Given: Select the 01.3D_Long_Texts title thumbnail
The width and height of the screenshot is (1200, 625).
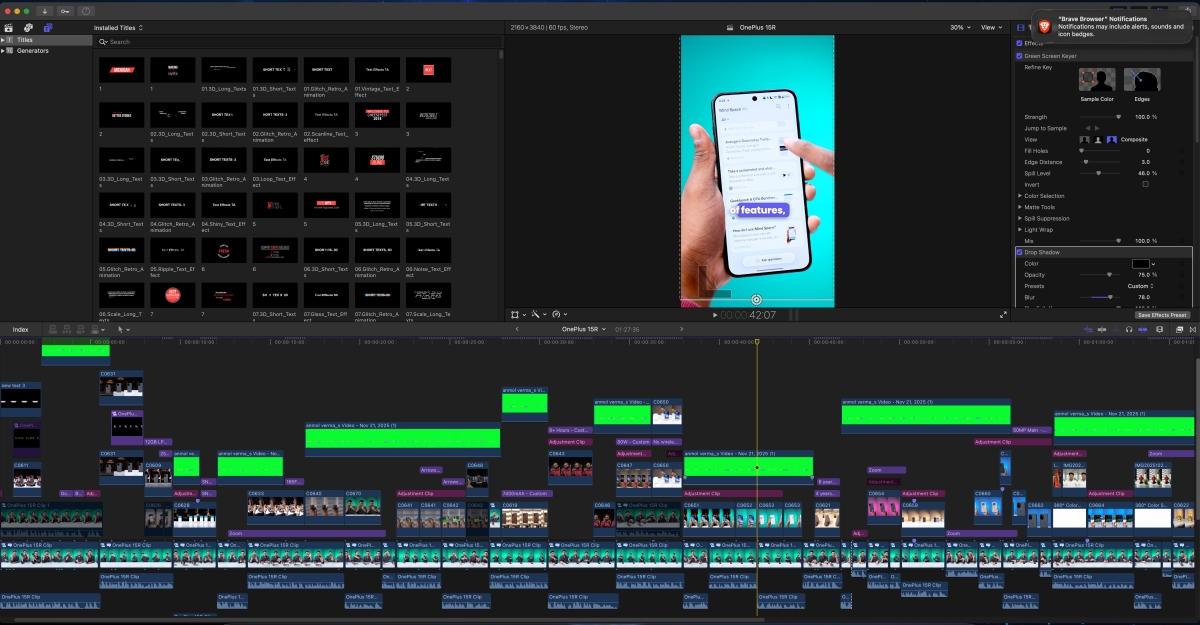Looking at the screenshot, I should 222,70.
